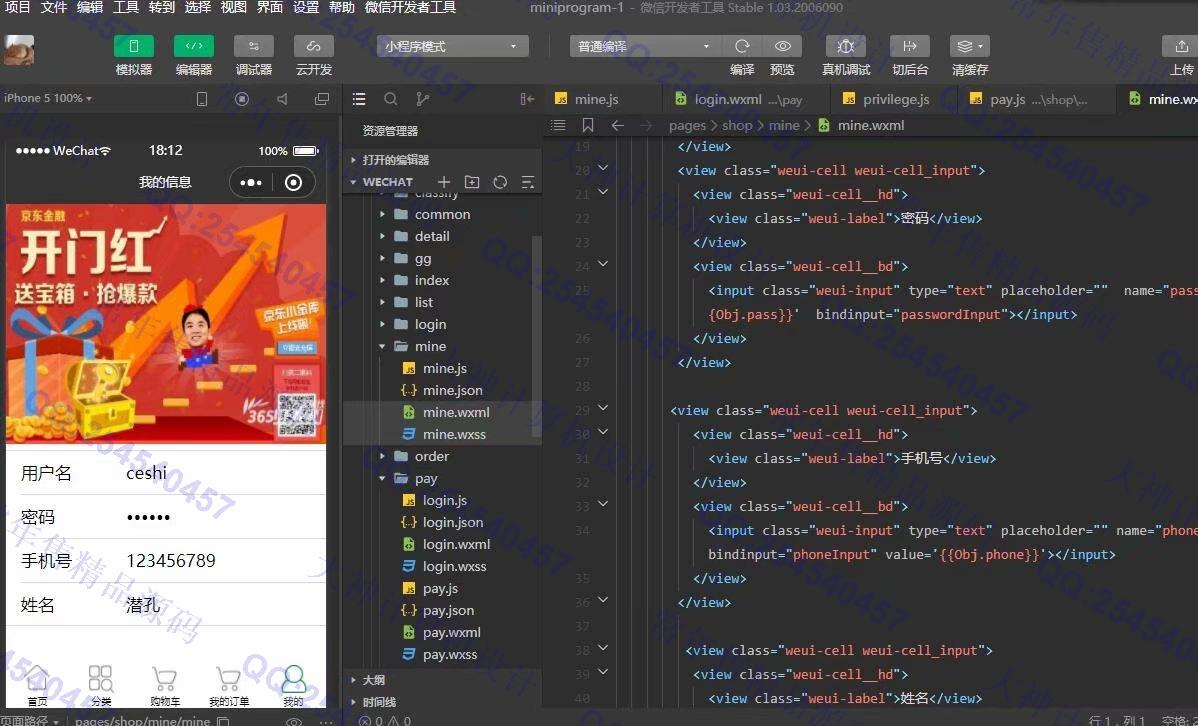1198x726 pixels.
Task: Expand the login folder
Action: click(x=430, y=325)
